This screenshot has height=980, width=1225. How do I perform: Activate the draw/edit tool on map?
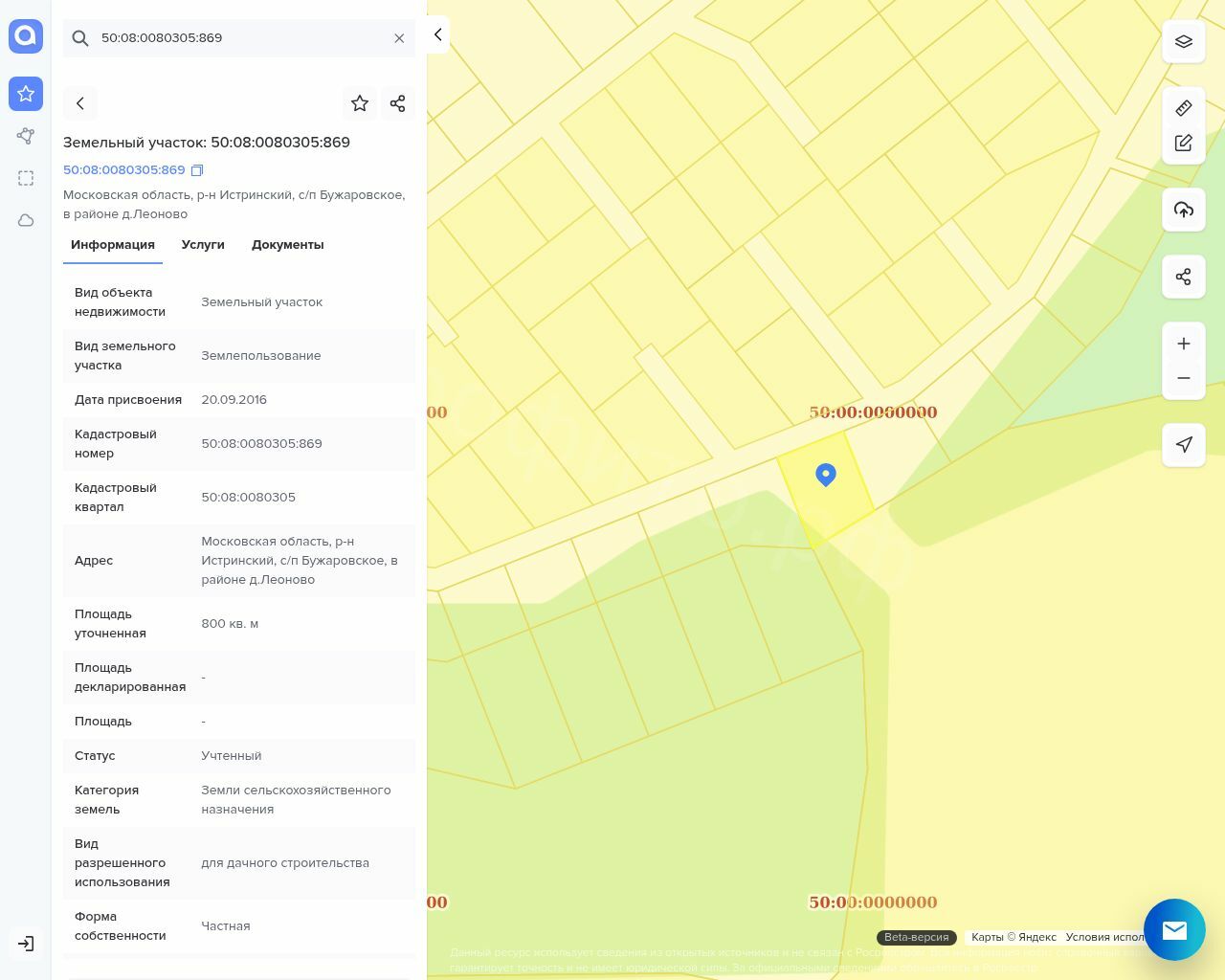coord(1183,144)
